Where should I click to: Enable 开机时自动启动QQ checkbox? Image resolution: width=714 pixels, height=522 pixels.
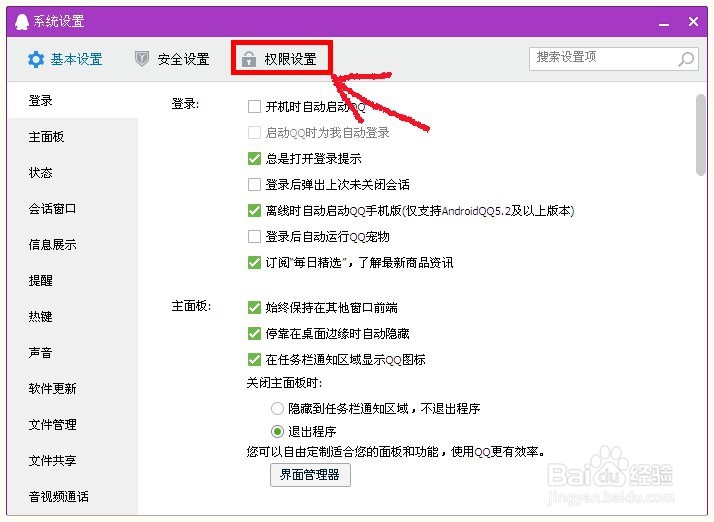[x=254, y=107]
